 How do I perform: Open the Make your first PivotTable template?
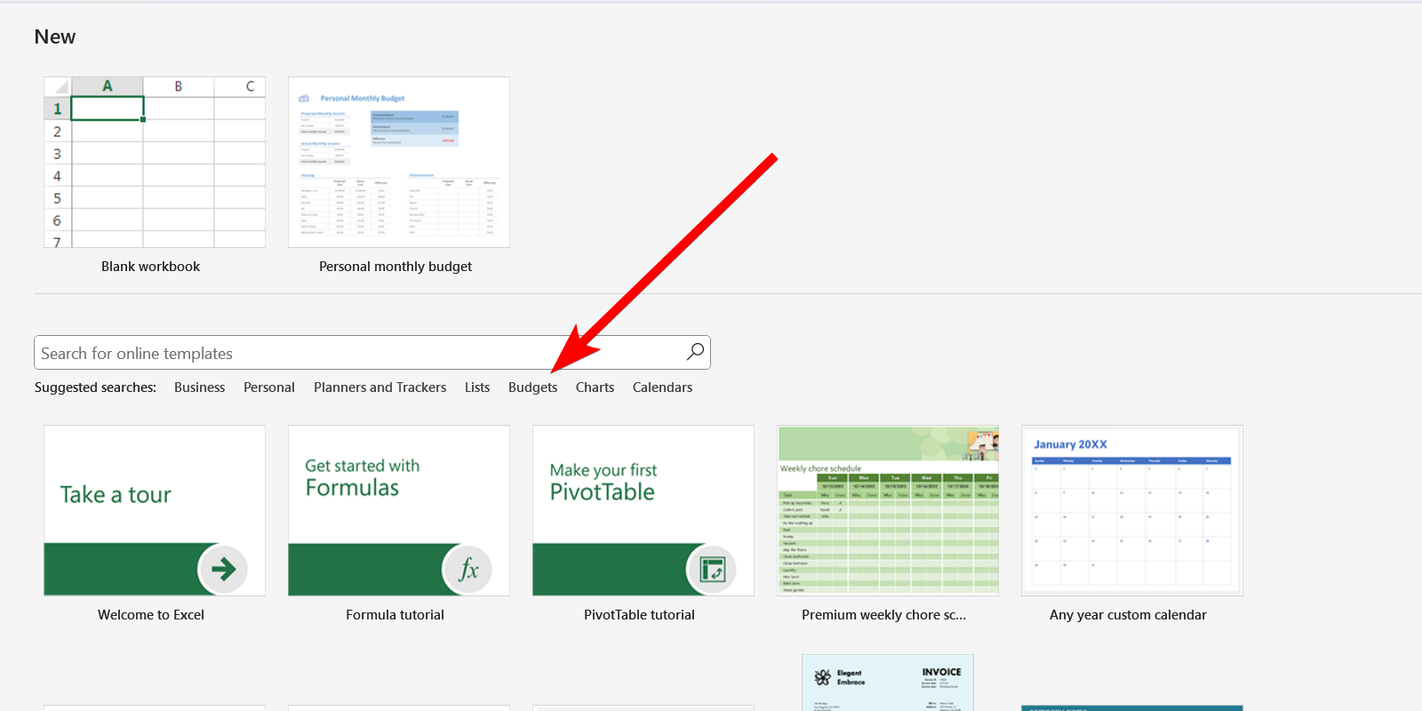(x=643, y=511)
